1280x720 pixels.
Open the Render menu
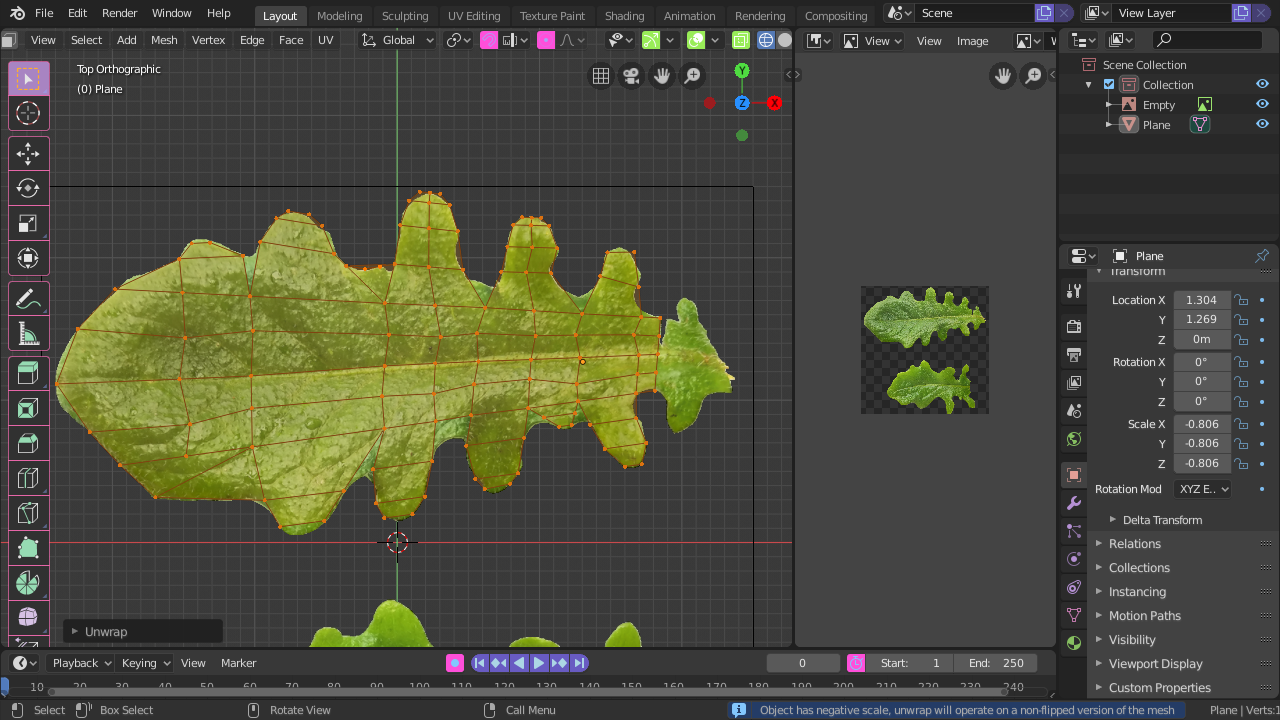119,13
